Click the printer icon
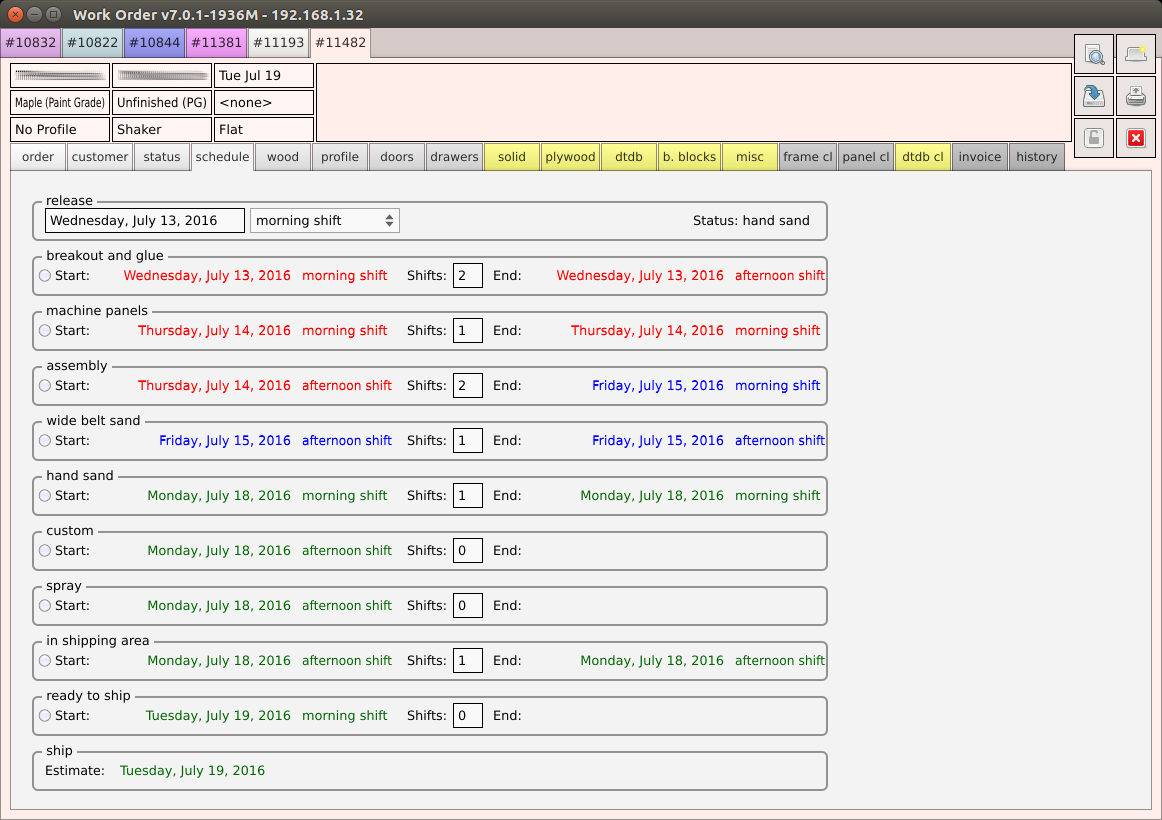Viewport: 1162px width, 820px height. click(x=1135, y=97)
